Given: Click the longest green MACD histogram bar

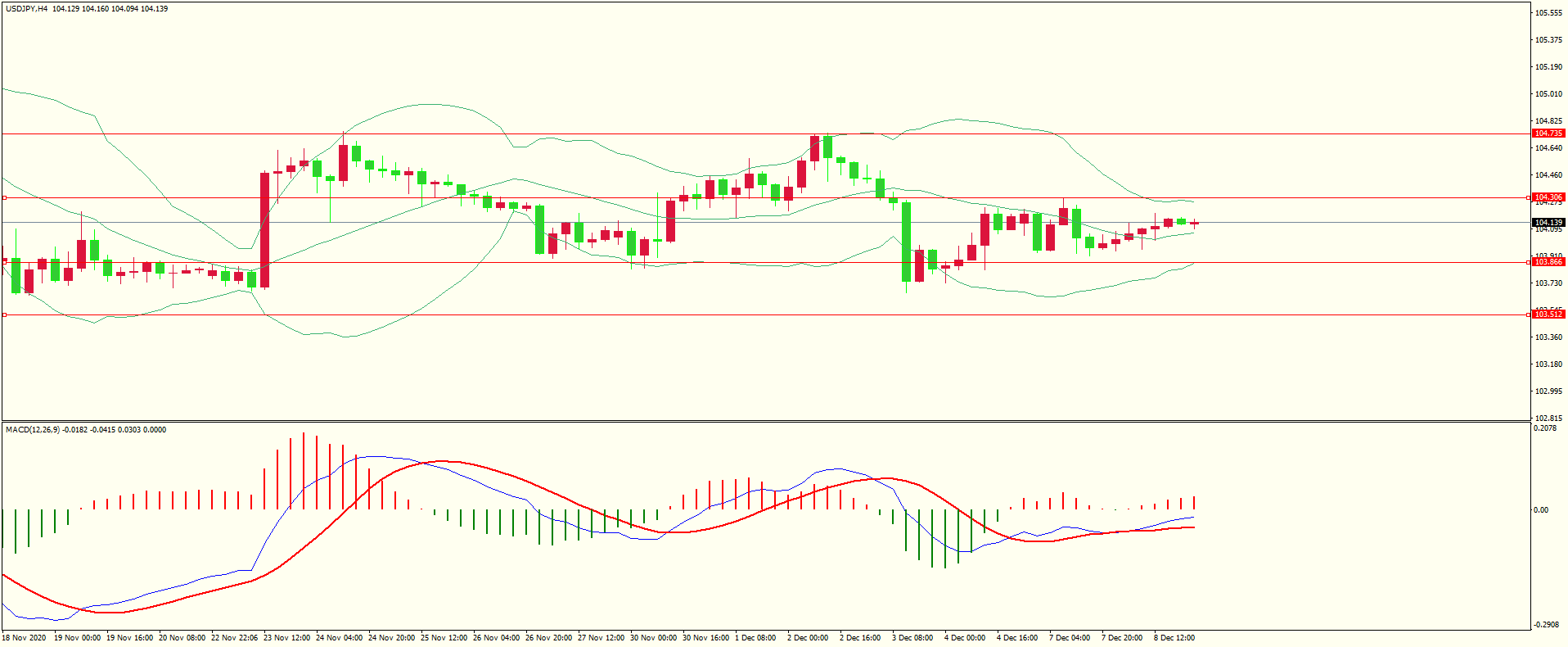Looking at the screenshot, I should (945, 538).
